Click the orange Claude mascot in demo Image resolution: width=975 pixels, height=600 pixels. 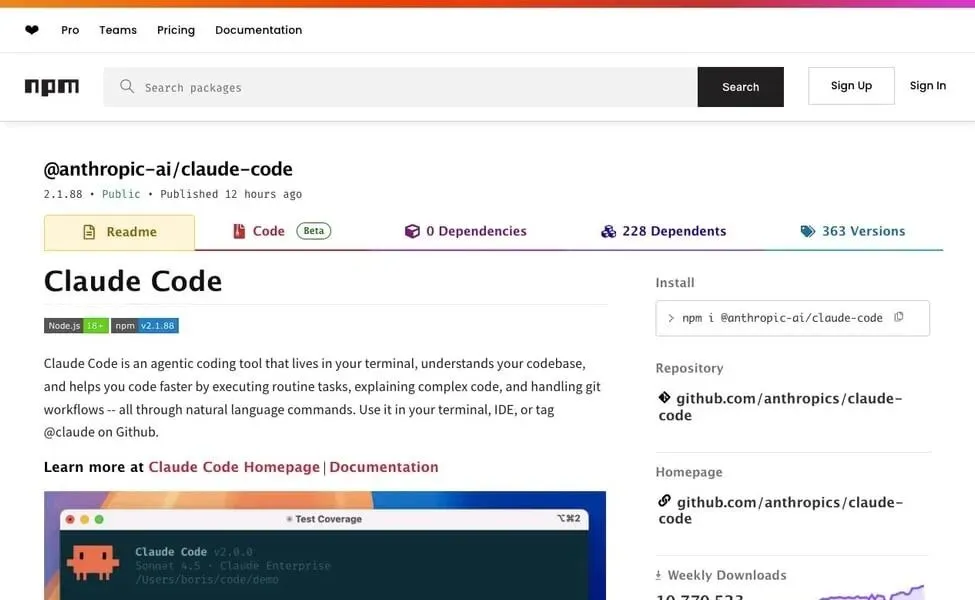(93, 563)
